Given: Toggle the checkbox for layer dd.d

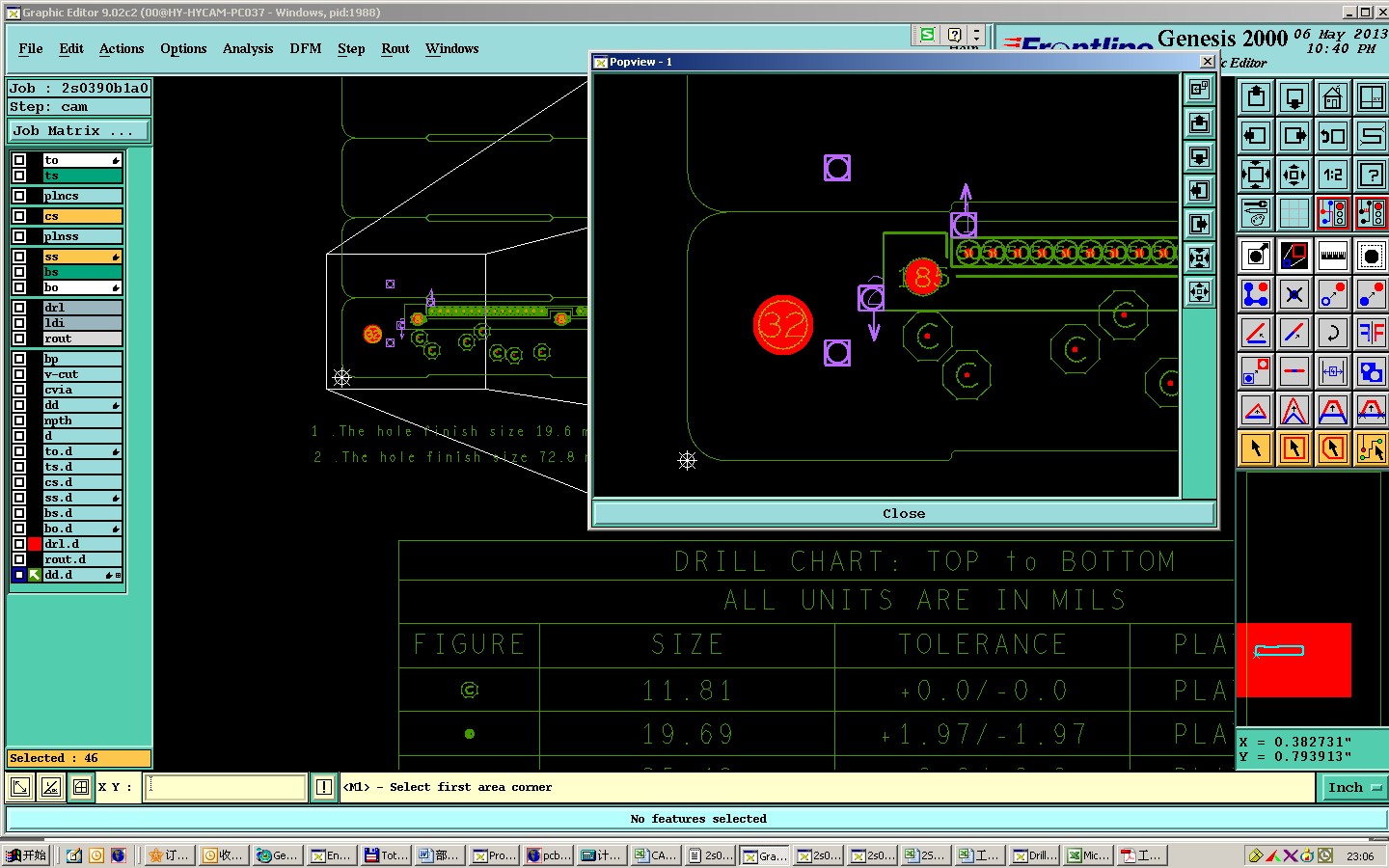Looking at the screenshot, I should coord(19,575).
